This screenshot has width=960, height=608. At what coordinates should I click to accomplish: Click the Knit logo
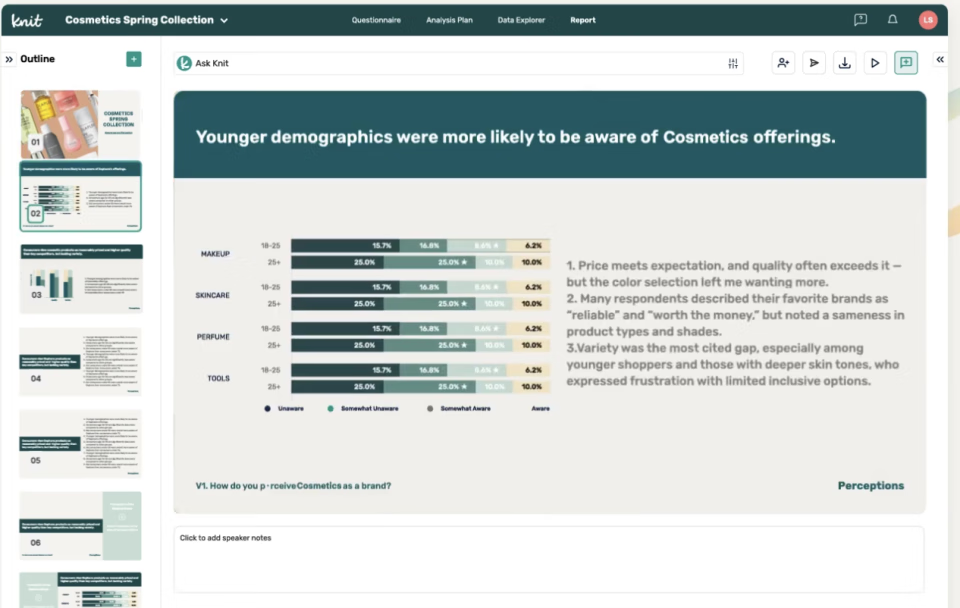(27, 20)
